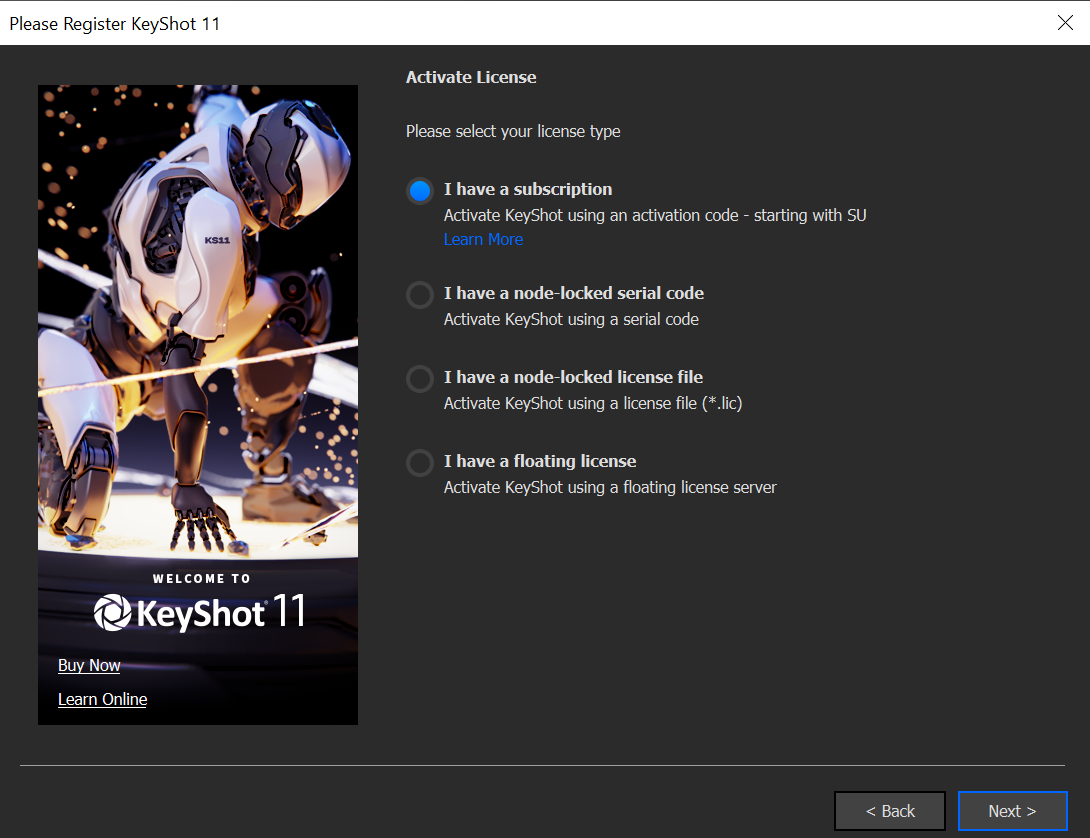Open the Learn More link about subscriptions
This screenshot has height=838, width=1090.
[483, 239]
